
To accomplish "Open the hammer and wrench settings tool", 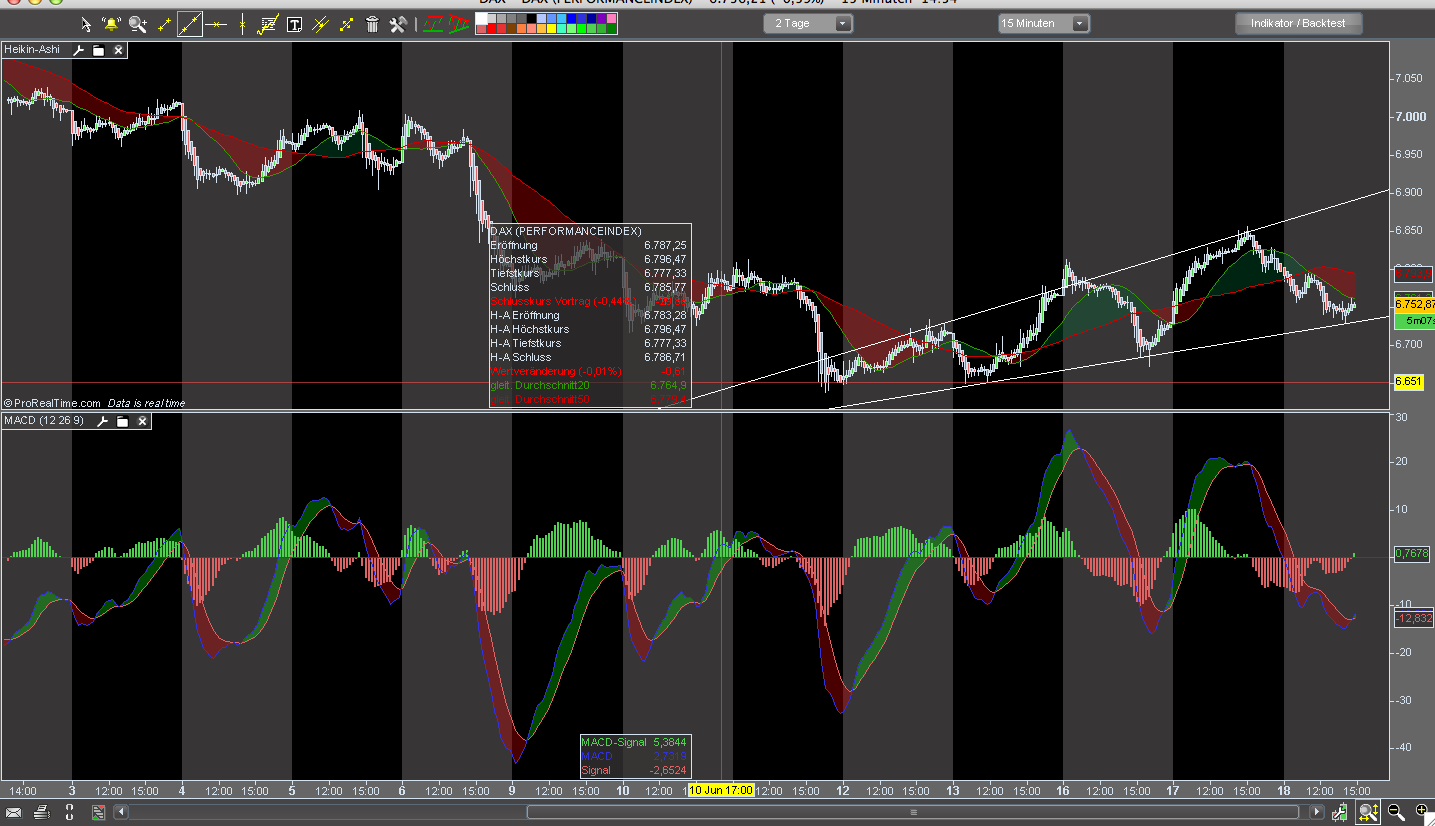I will [x=398, y=25].
